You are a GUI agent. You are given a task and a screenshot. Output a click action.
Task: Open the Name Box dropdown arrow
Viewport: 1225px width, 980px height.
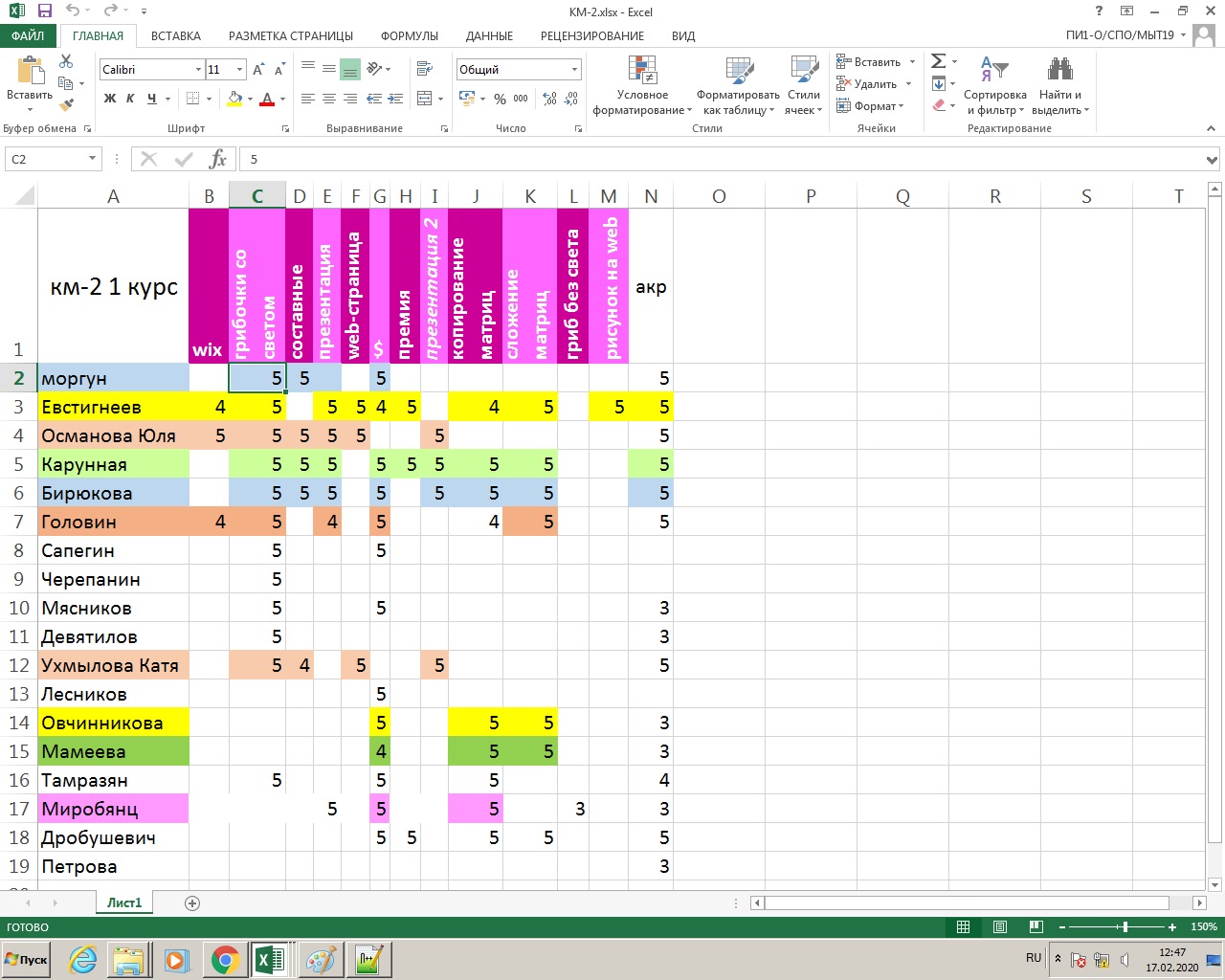92,159
